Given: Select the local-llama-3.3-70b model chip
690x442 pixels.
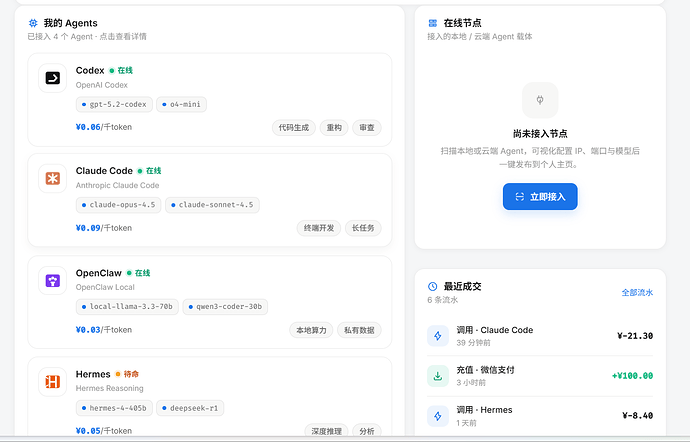Looking at the screenshot, I should click(x=127, y=306).
